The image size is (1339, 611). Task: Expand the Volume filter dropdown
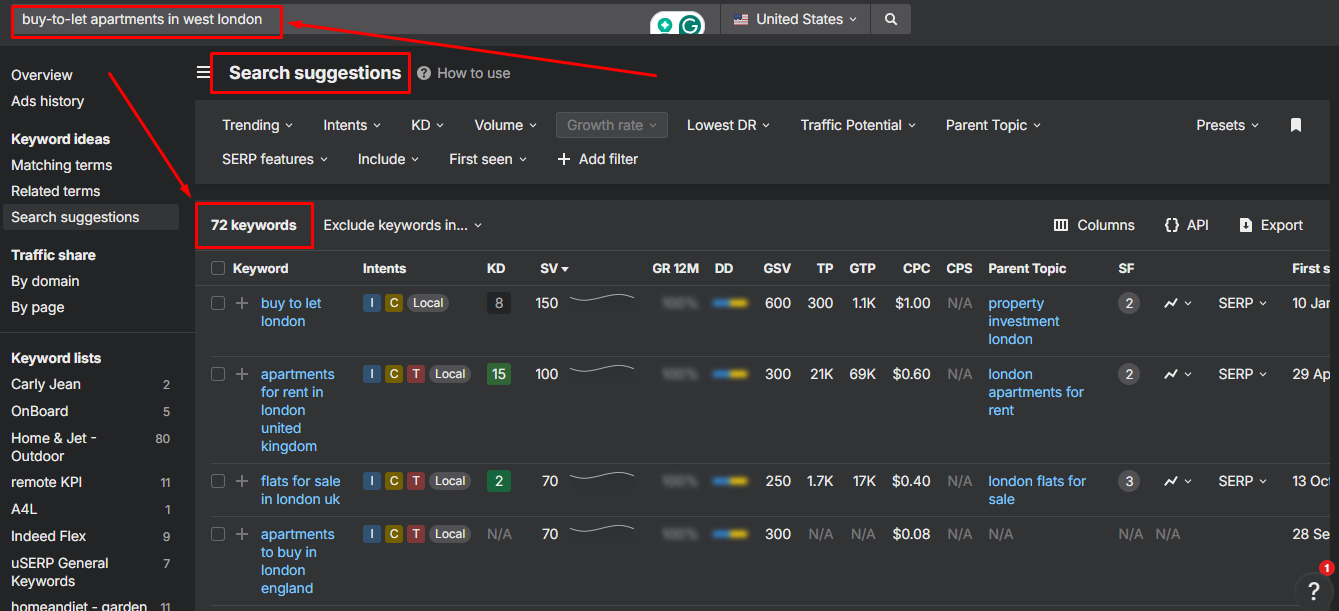pyautogui.click(x=506, y=125)
